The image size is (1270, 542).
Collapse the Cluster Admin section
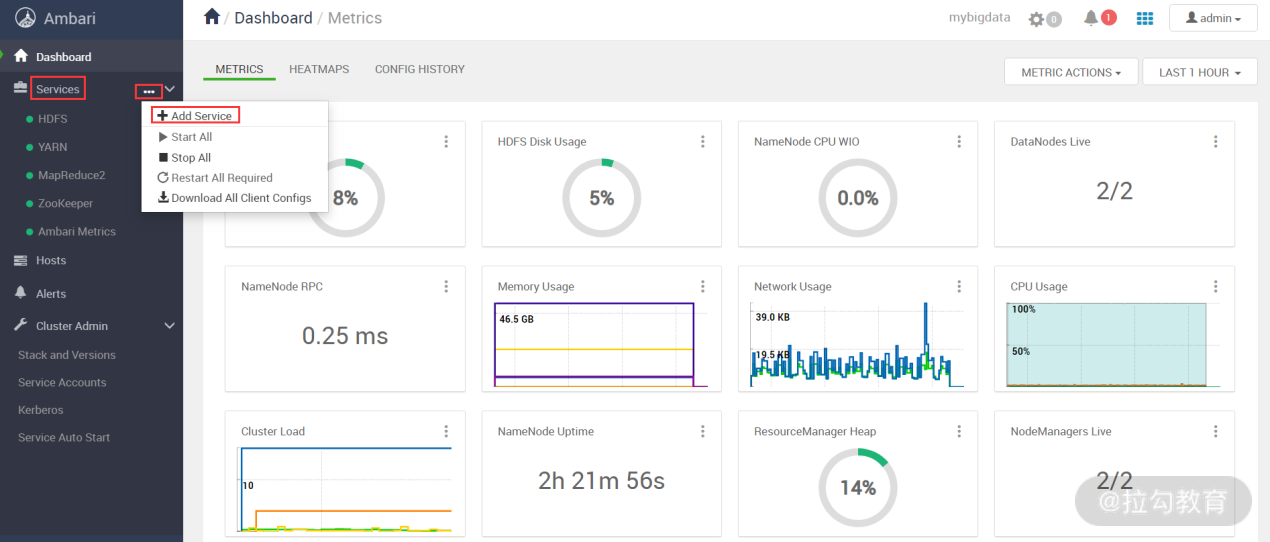point(170,326)
